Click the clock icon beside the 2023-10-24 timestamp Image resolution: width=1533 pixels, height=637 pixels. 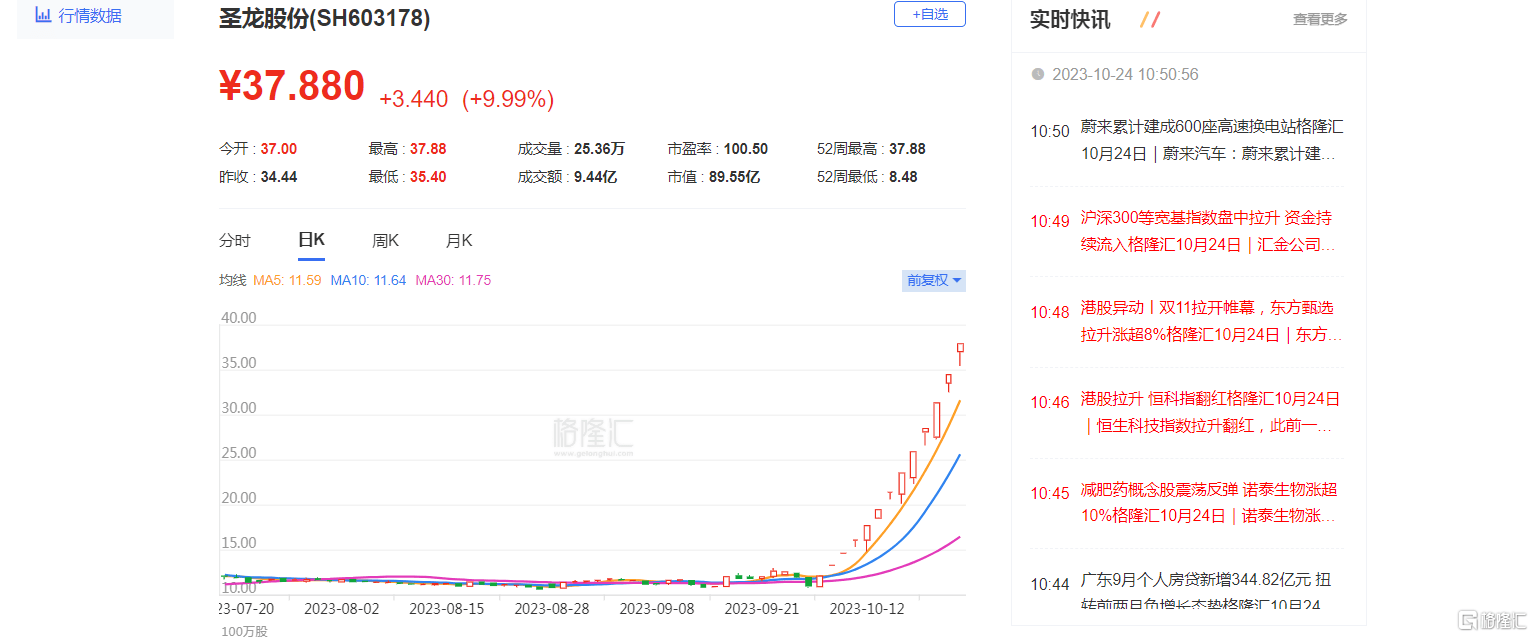pyautogui.click(x=1038, y=75)
